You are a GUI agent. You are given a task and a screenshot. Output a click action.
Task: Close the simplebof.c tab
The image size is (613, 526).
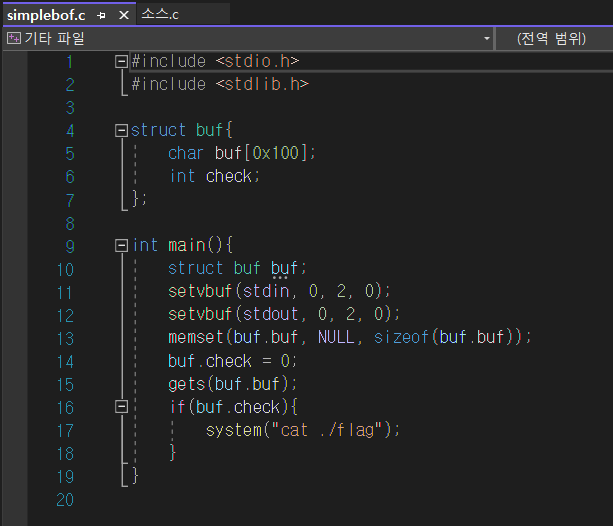(124, 15)
